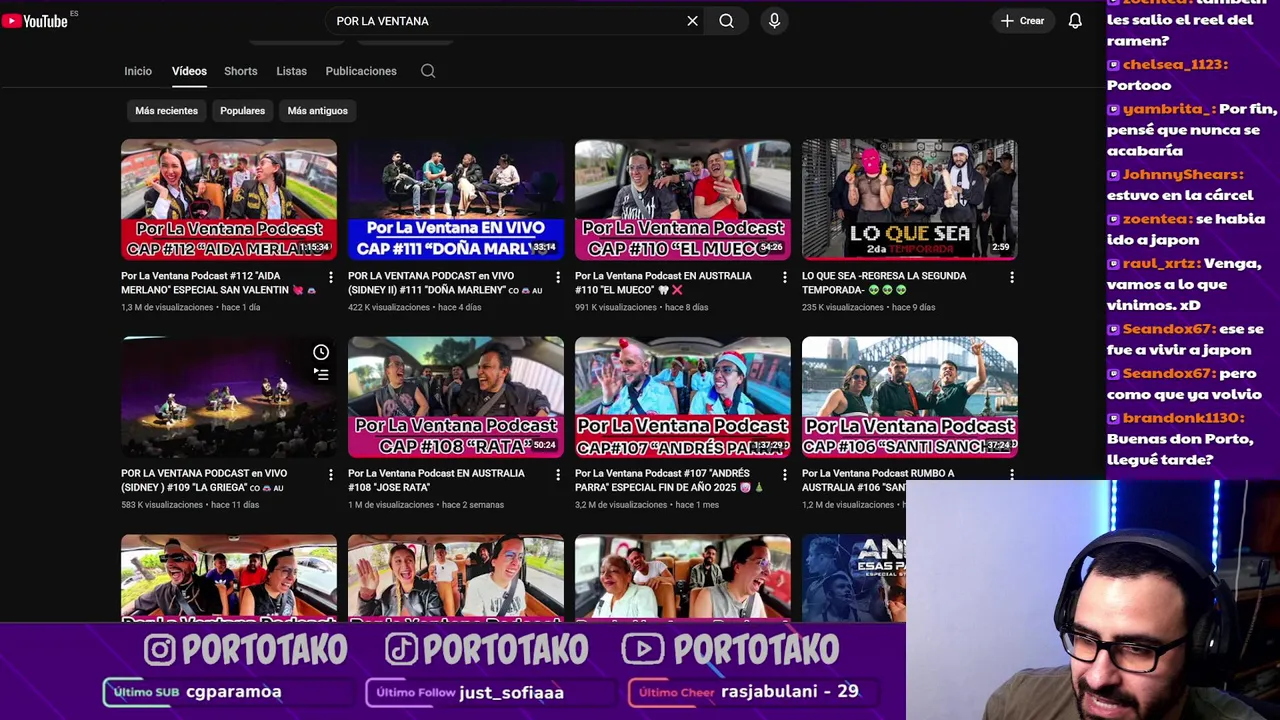This screenshot has width=1280, height=720.
Task: Open title Por La Ventana Podcast #108 JOSE RATA
Action: [436, 481]
